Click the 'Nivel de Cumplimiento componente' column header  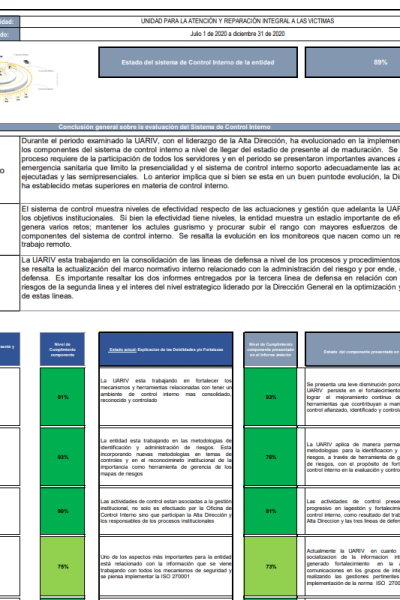coord(62,349)
